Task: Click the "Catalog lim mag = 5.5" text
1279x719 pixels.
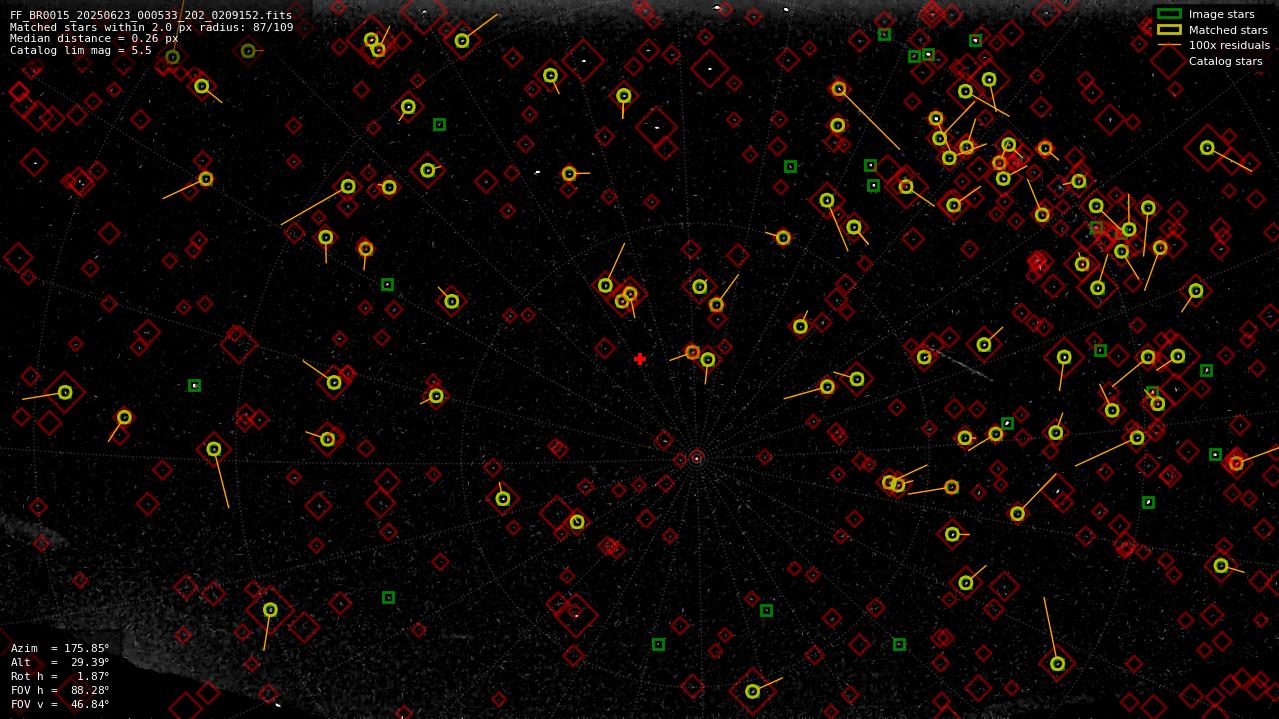Action: (x=81, y=50)
